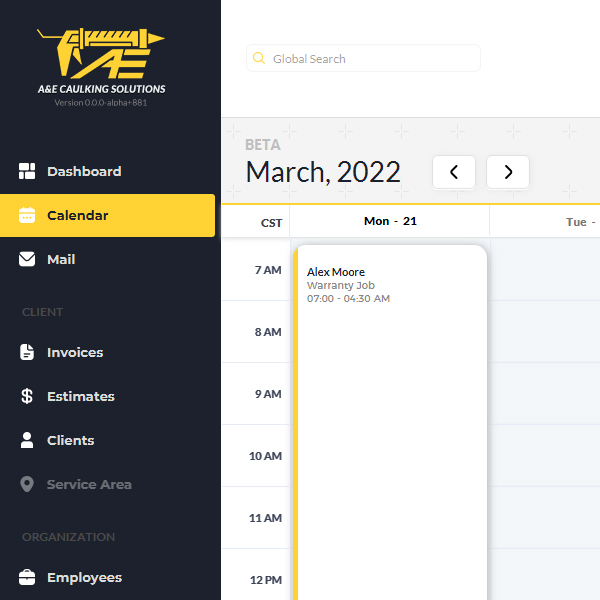Select the Mon - 21 column header
Viewport: 600px width, 600px height.
point(390,221)
